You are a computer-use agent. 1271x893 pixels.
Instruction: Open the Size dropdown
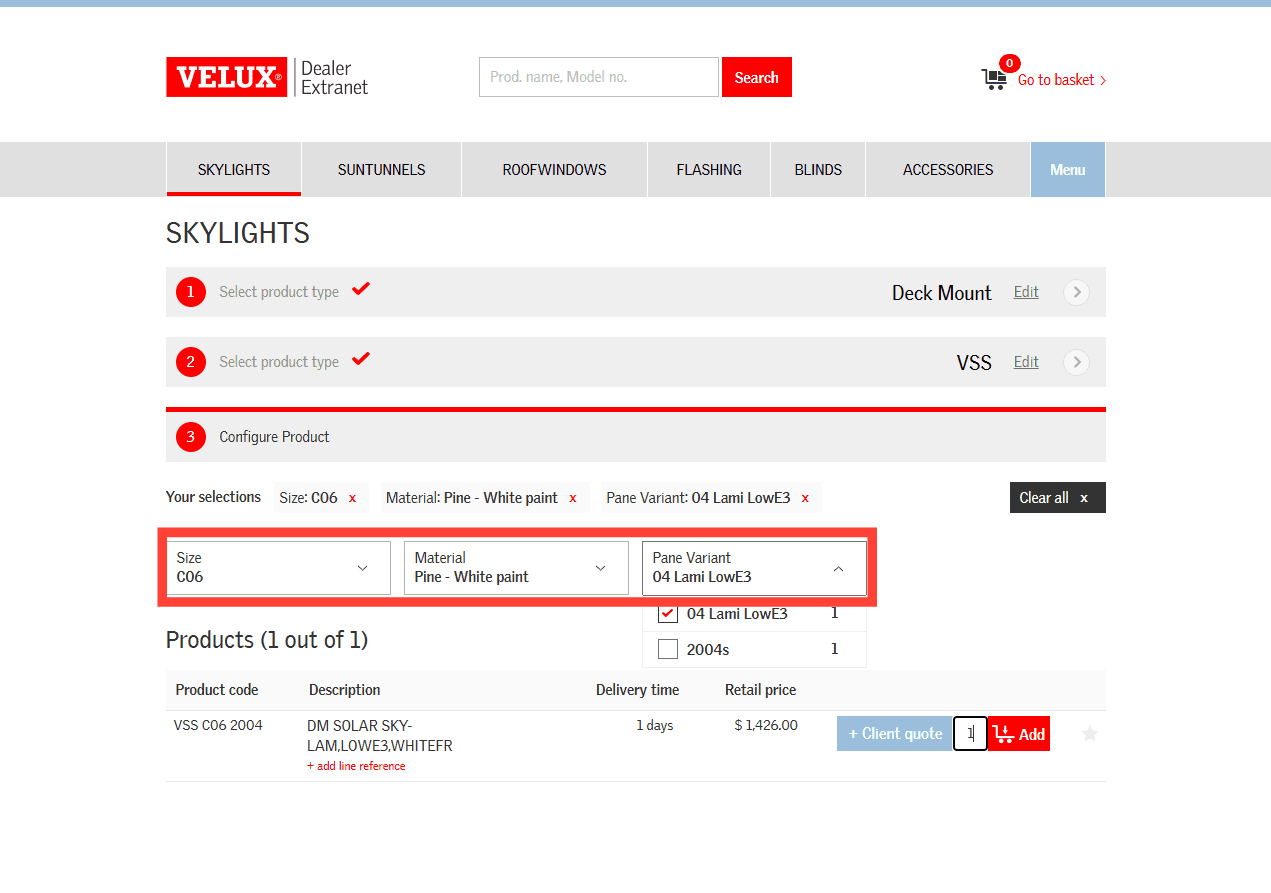(x=278, y=568)
